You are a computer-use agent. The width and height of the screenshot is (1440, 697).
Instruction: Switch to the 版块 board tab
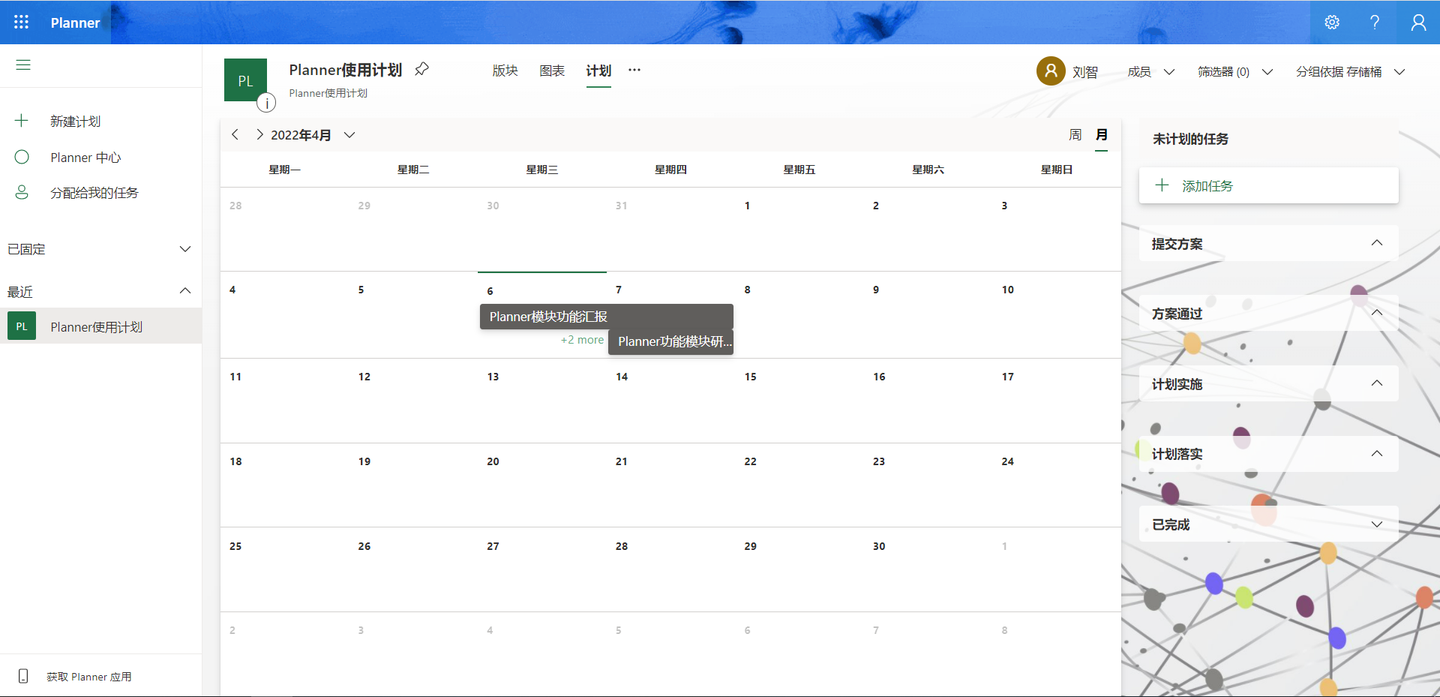[505, 71]
